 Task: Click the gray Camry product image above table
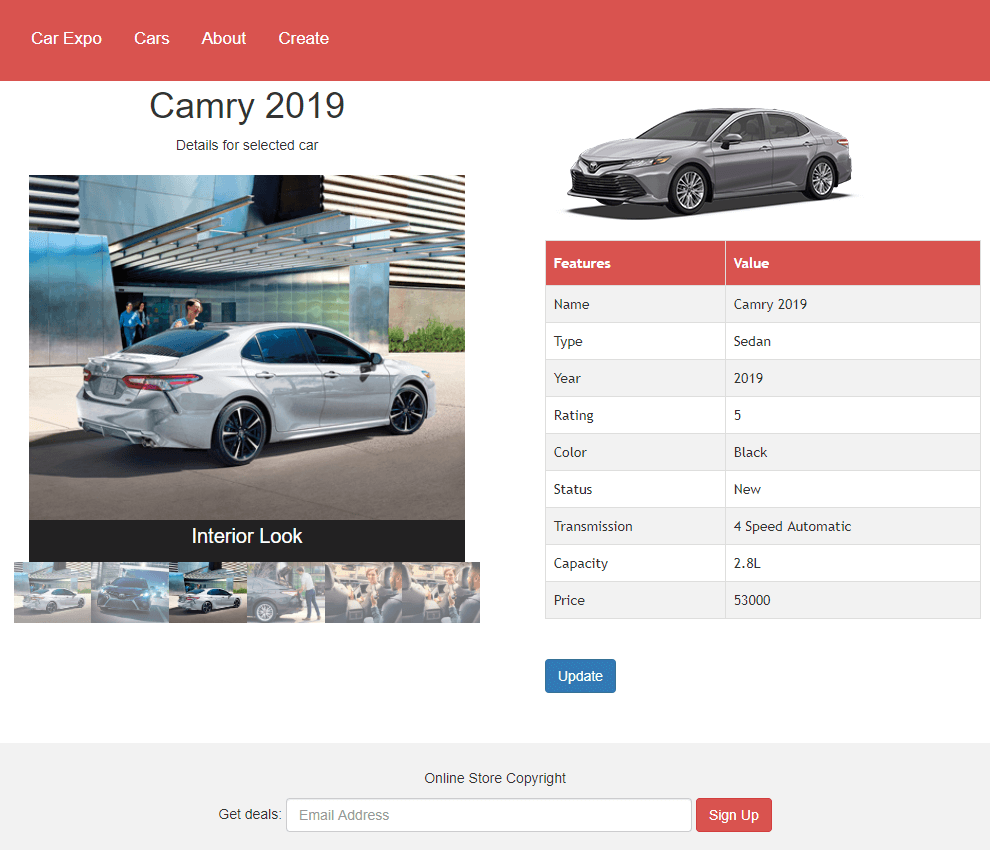coord(710,162)
